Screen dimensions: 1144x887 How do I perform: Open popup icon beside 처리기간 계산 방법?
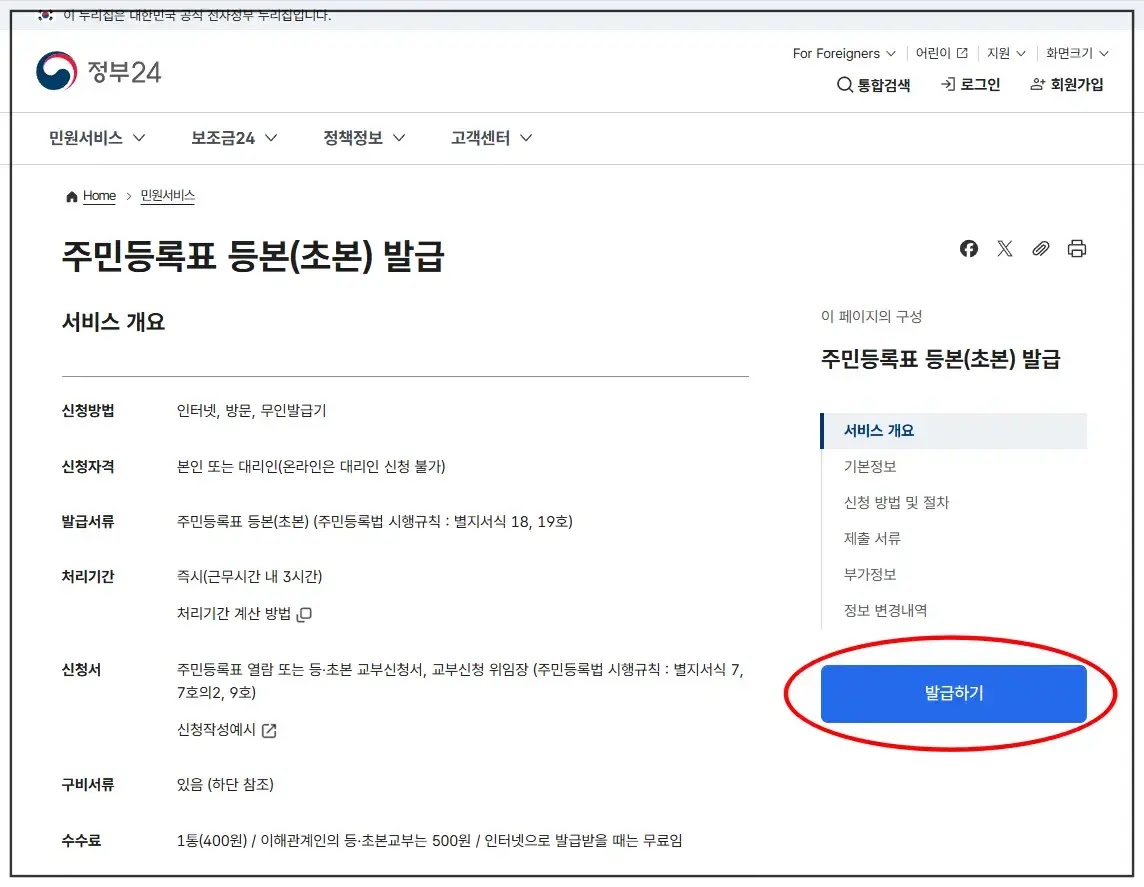pyautogui.click(x=304, y=614)
